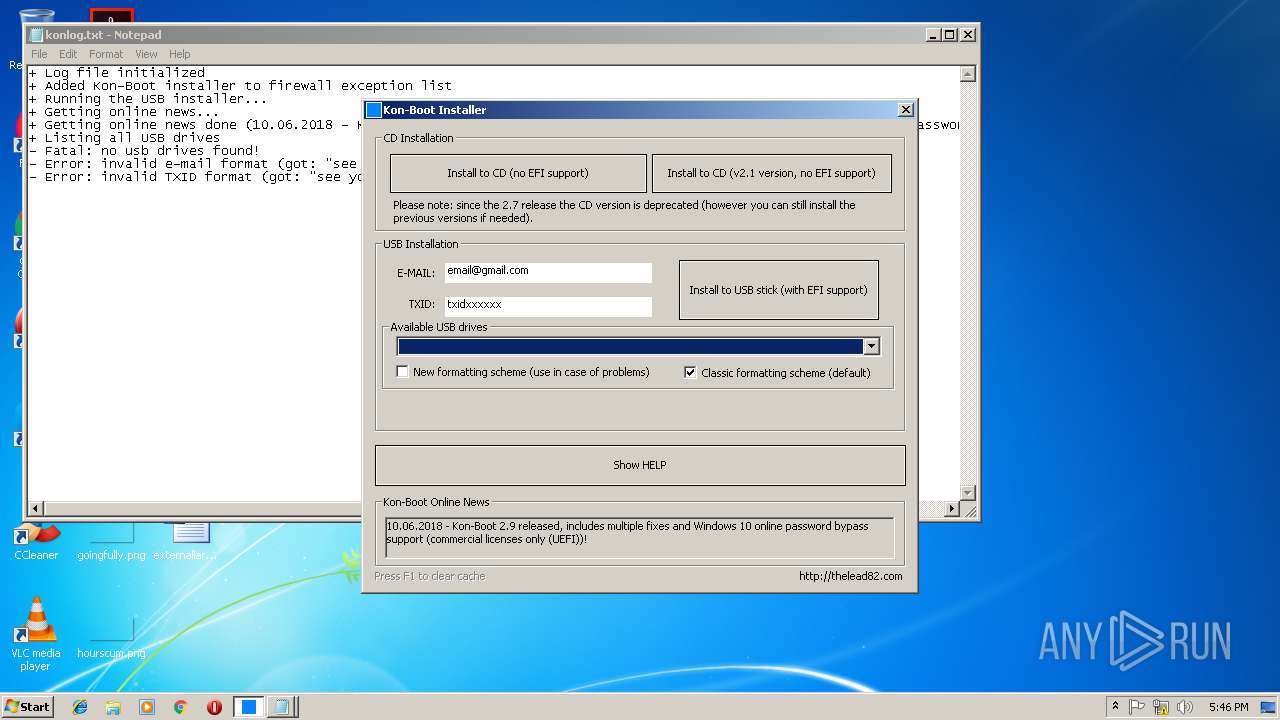This screenshot has width=1280, height=720.
Task: Open the volume speaker tray icon
Action: (1185, 707)
